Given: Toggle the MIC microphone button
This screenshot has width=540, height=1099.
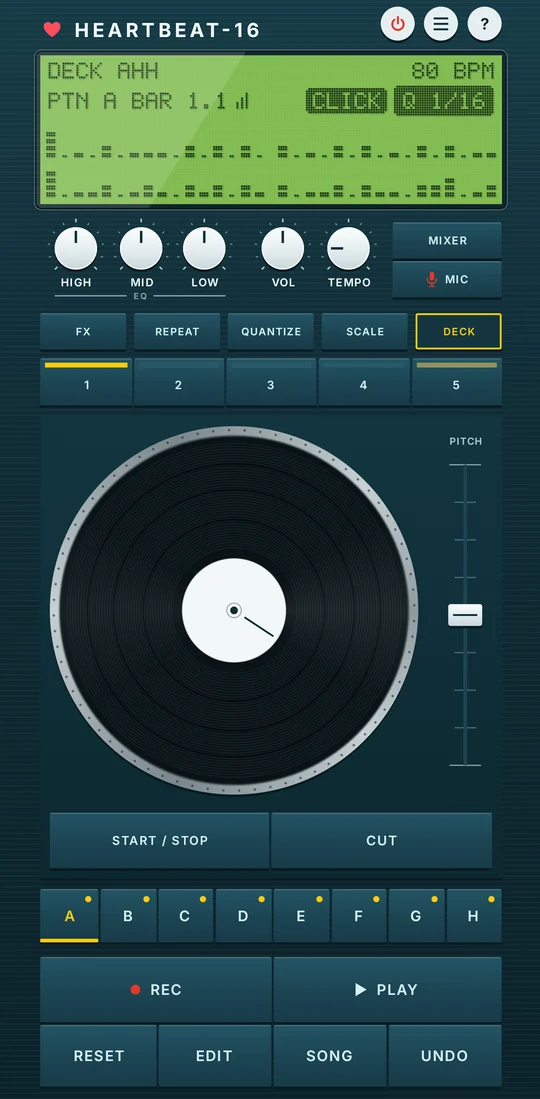Looking at the screenshot, I should [447, 280].
